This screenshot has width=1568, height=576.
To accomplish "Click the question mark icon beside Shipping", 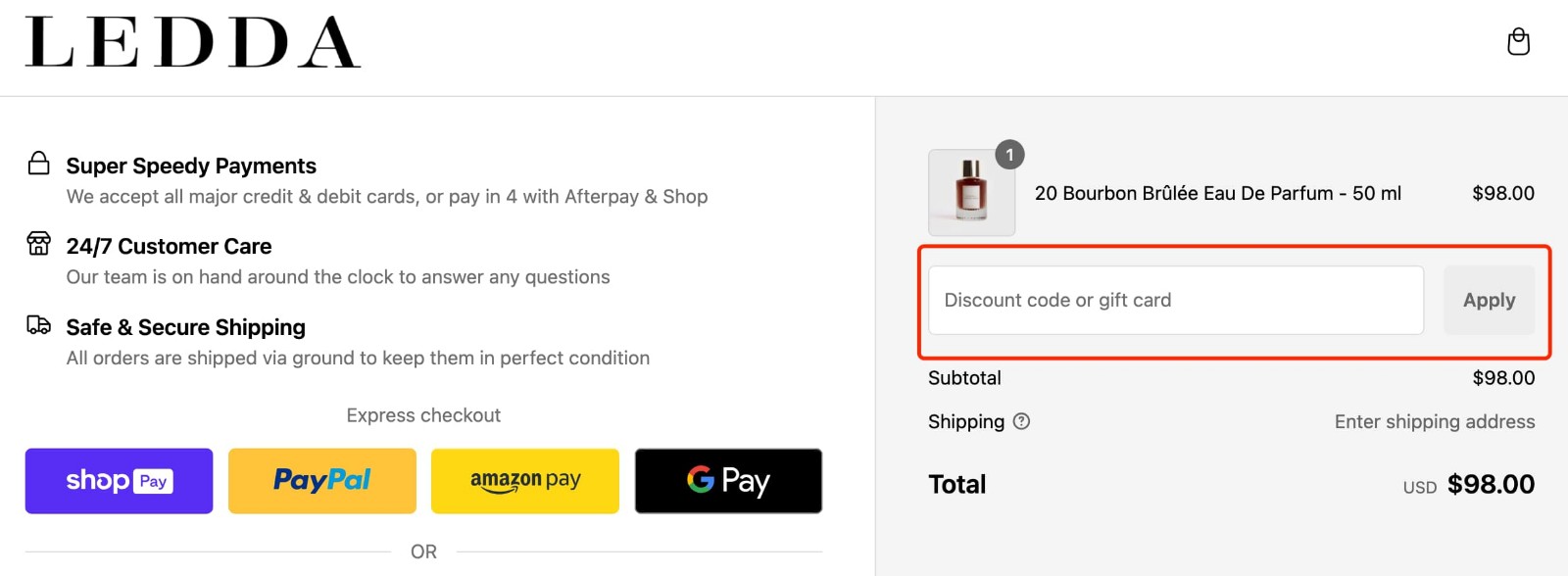I will (1021, 421).
